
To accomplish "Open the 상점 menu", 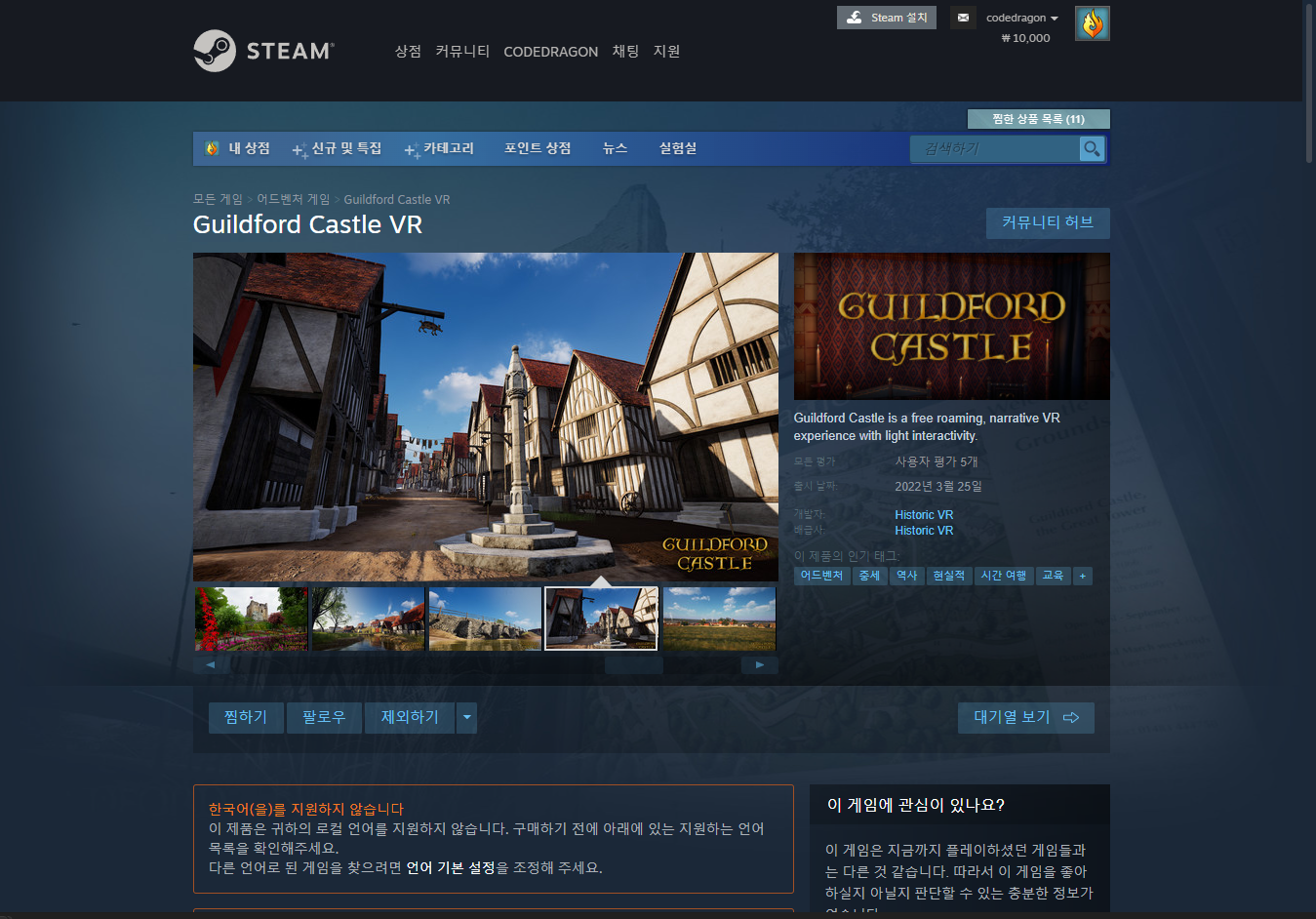I will [x=408, y=51].
